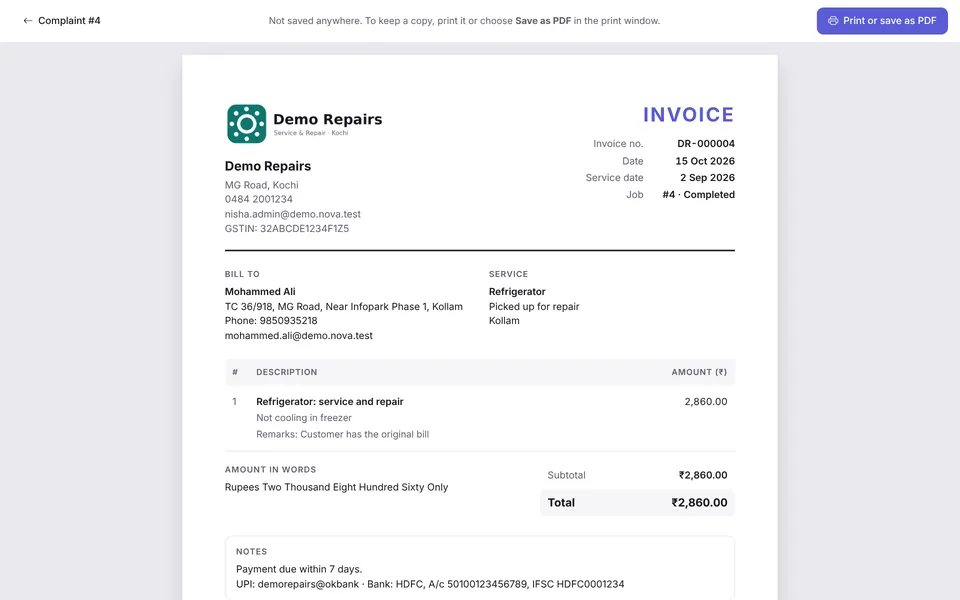Click the Refrigerator service title
This screenshot has width=960, height=600.
[x=517, y=292]
